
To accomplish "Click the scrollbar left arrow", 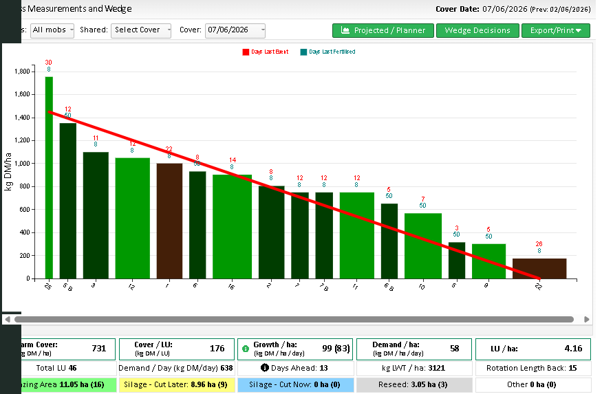I will coord(7,319).
